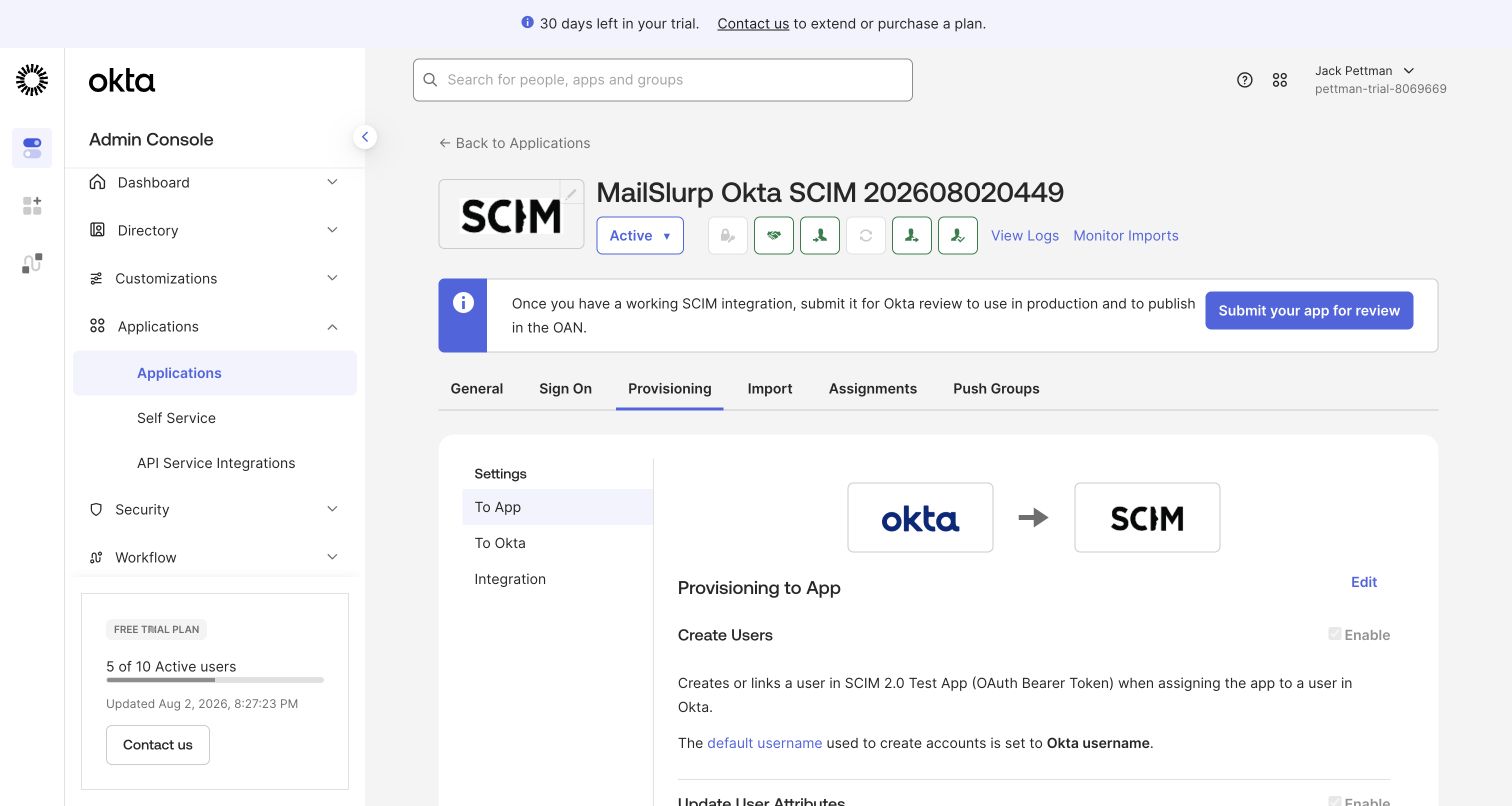Click the greyed-out password lock-key icon
The image size is (1512, 806).
(x=728, y=236)
